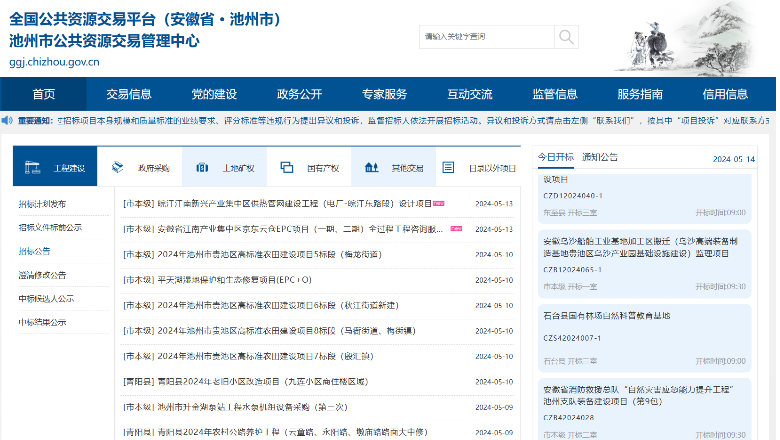
Task: Open 中标候选人公示 in the left sidebar
Action: click(46, 298)
